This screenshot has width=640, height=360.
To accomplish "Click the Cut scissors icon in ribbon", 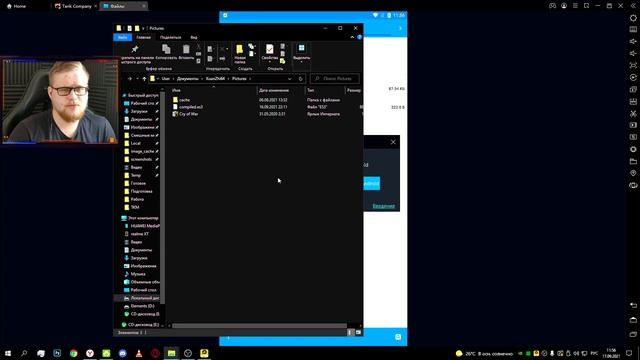I will [x=198, y=47].
